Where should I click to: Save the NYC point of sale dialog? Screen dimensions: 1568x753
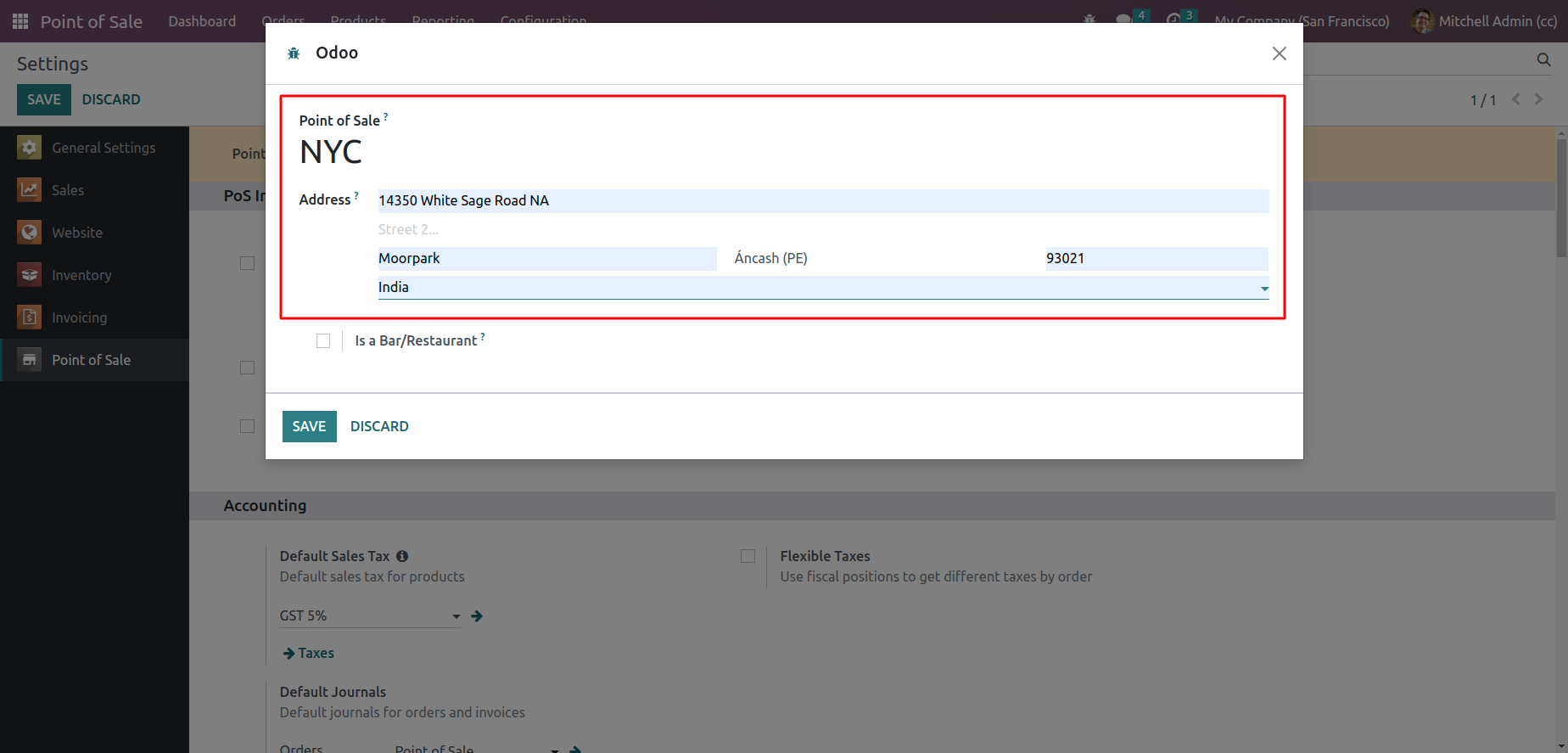[310, 427]
